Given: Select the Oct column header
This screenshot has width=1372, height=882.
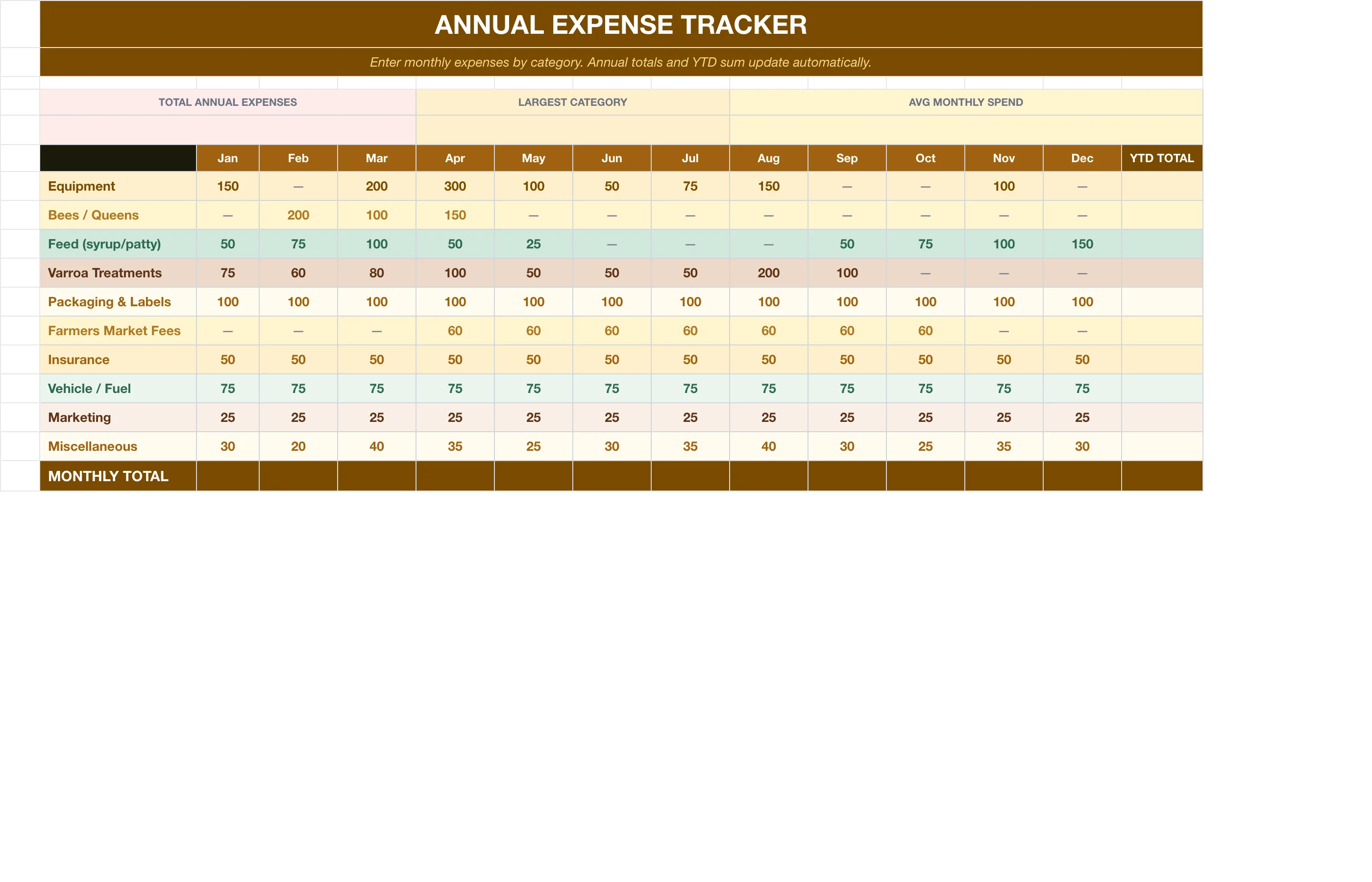Looking at the screenshot, I should click(925, 158).
